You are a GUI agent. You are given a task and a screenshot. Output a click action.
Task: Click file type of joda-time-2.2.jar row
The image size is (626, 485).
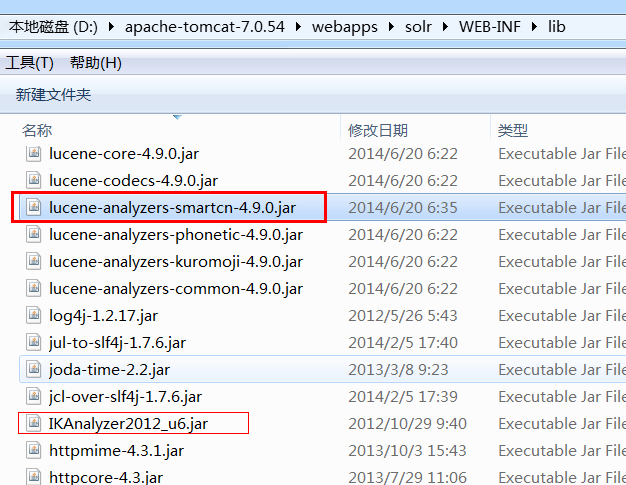[562, 370]
